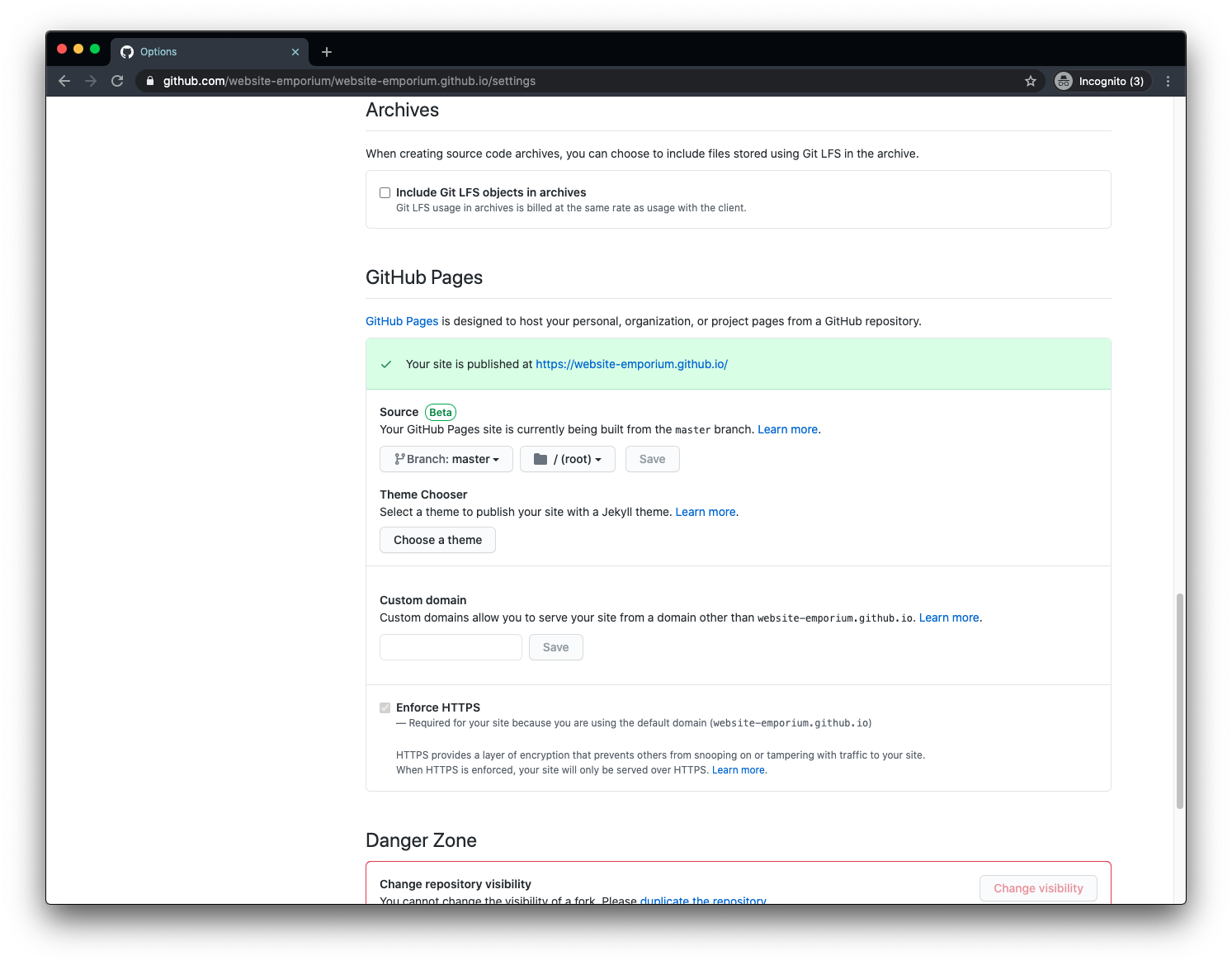Close the Options tab
Viewport: 1232px width, 965px height.
[295, 52]
